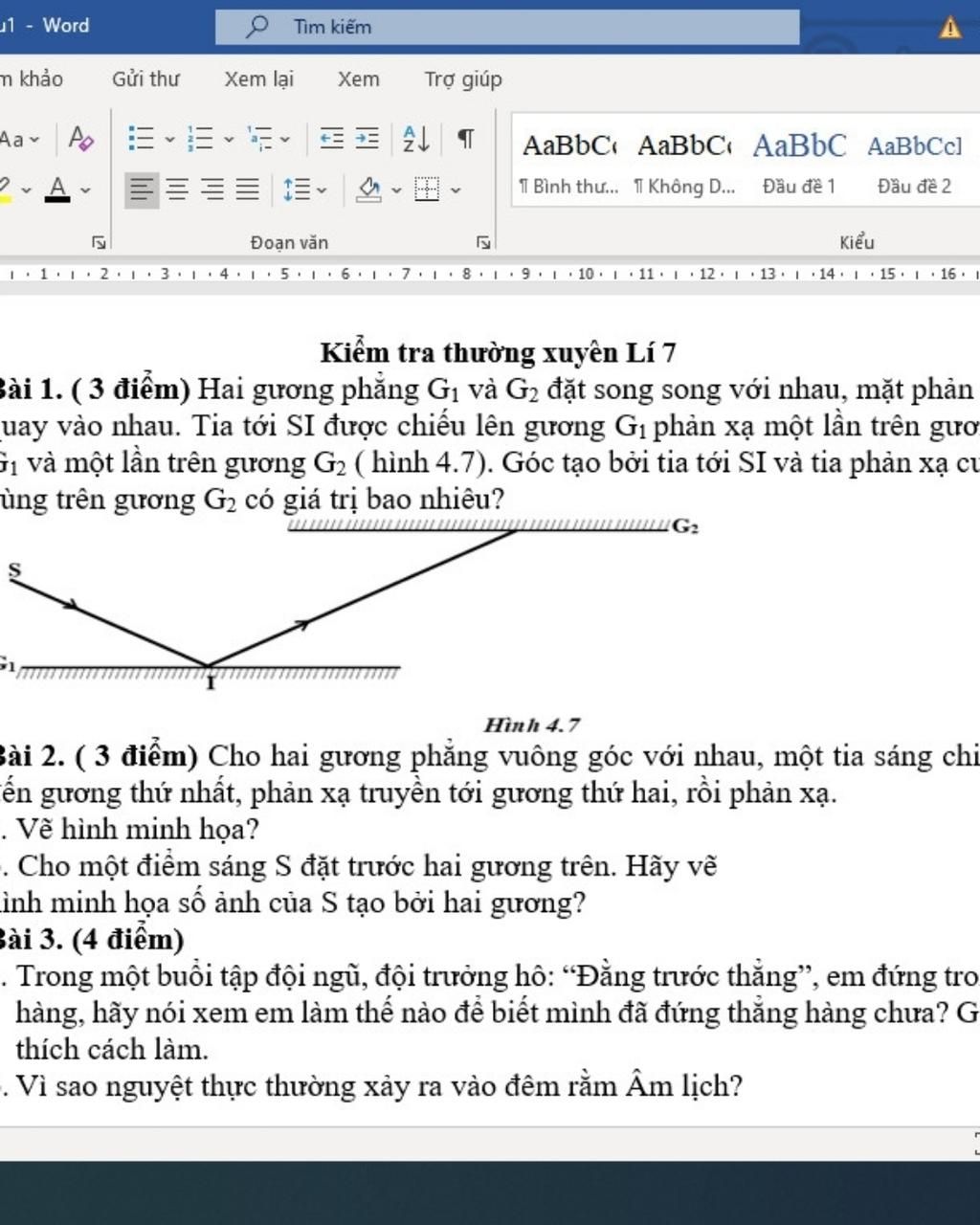Click the horizontal ruler at mark 10

[x=586, y=275]
